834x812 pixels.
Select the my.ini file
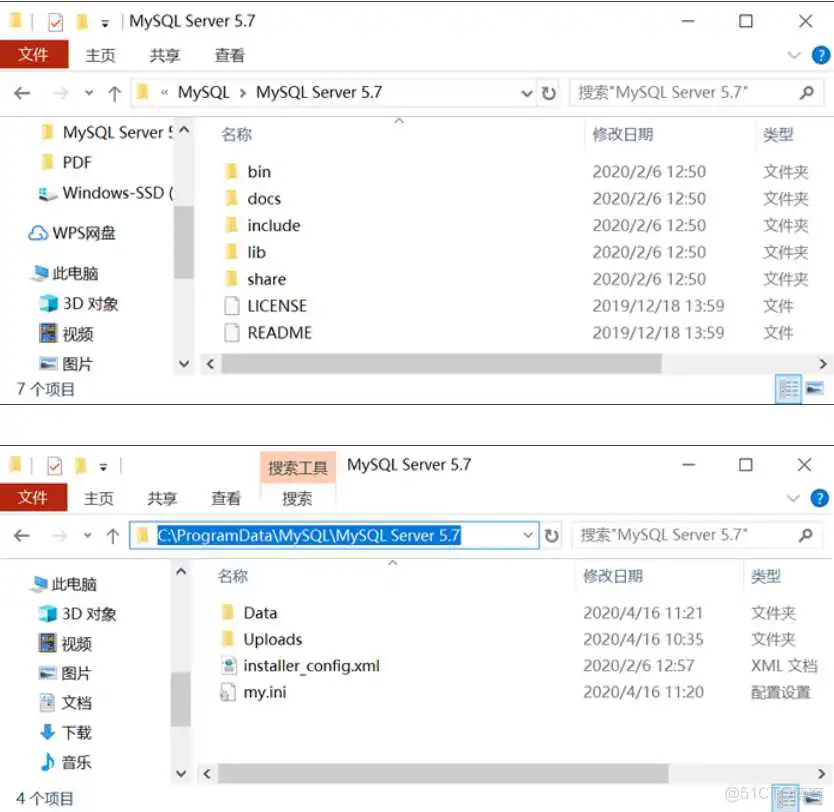pos(264,692)
